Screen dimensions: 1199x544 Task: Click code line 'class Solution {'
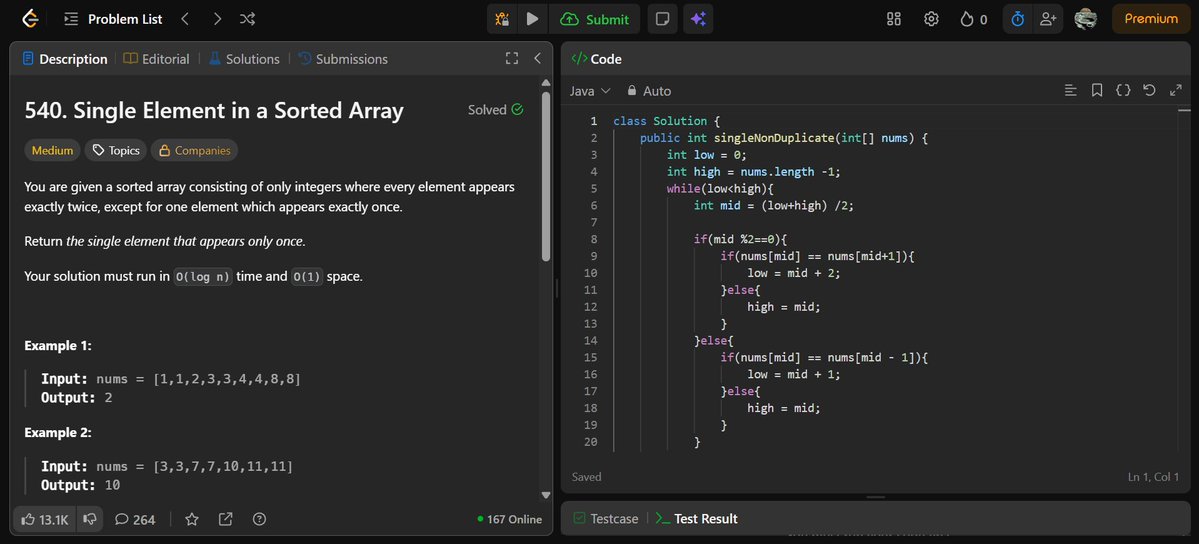[667, 121]
